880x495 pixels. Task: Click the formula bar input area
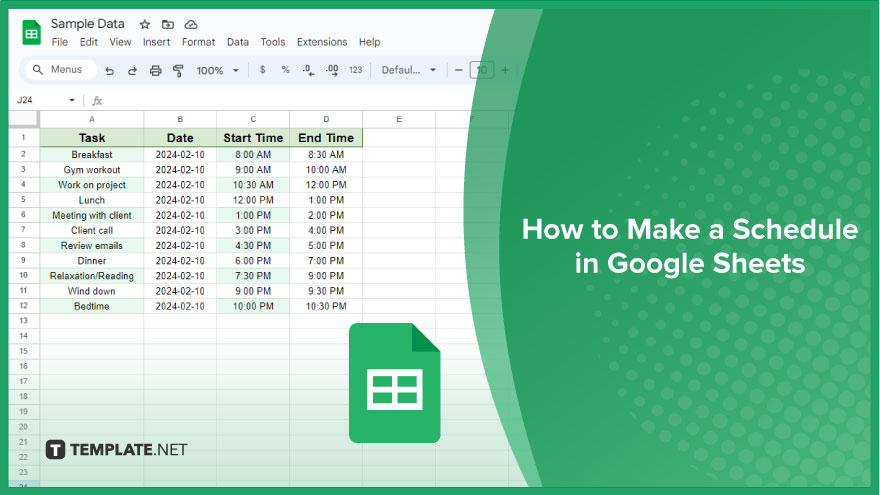point(289,100)
